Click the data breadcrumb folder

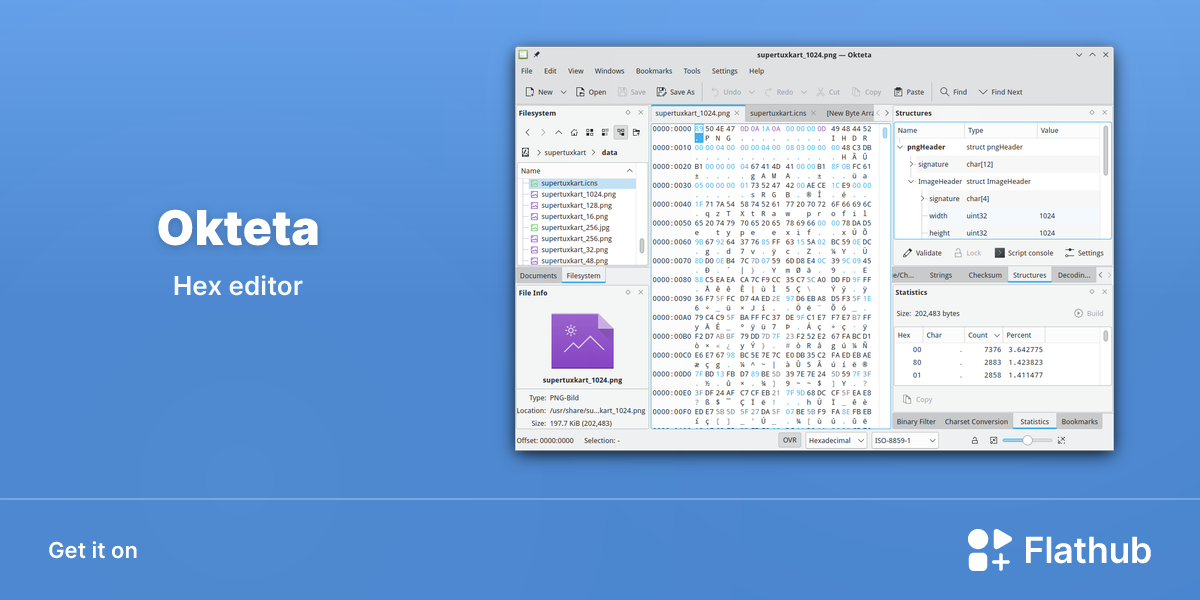609,152
